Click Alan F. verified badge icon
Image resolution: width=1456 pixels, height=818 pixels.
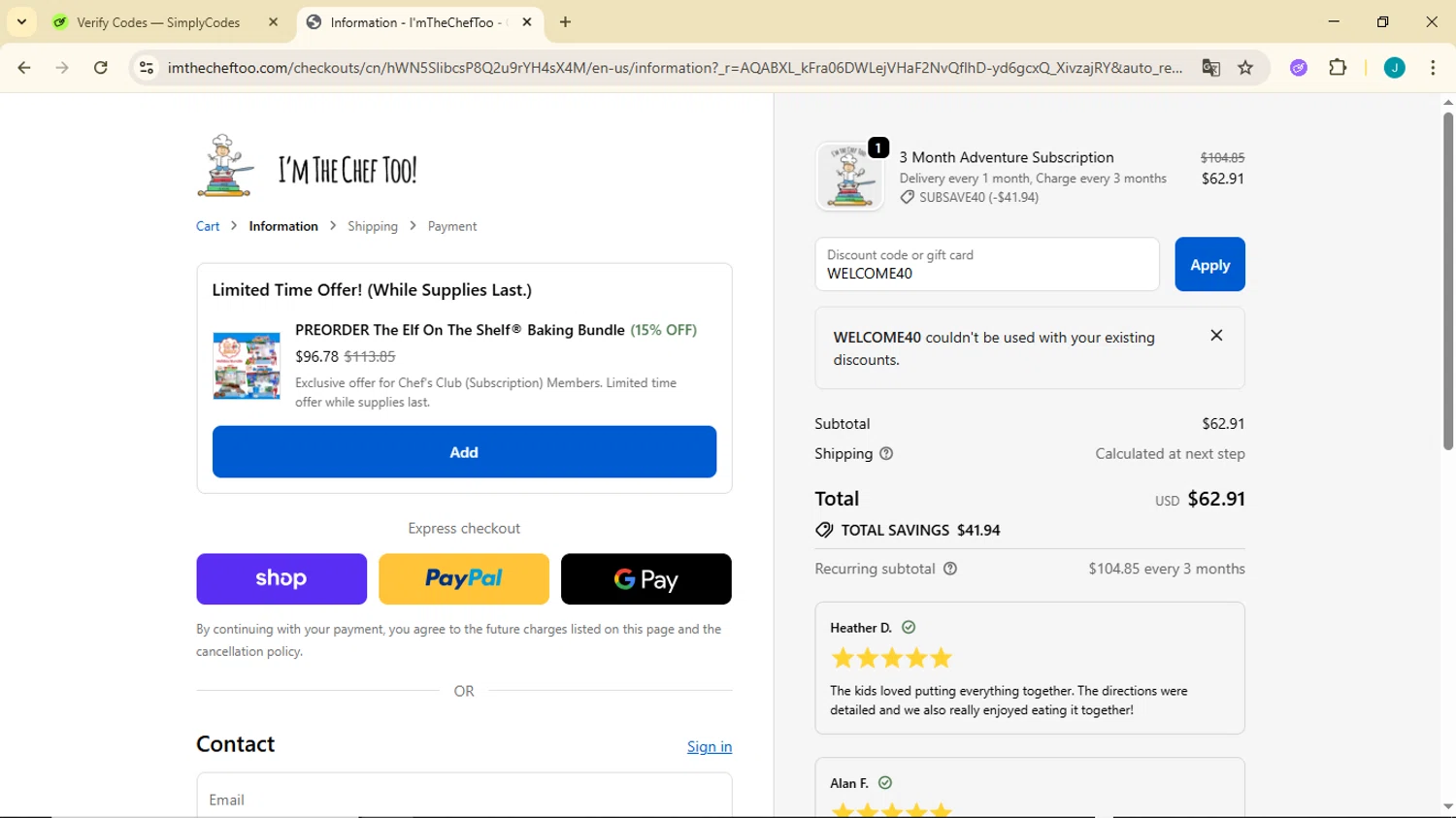[885, 783]
